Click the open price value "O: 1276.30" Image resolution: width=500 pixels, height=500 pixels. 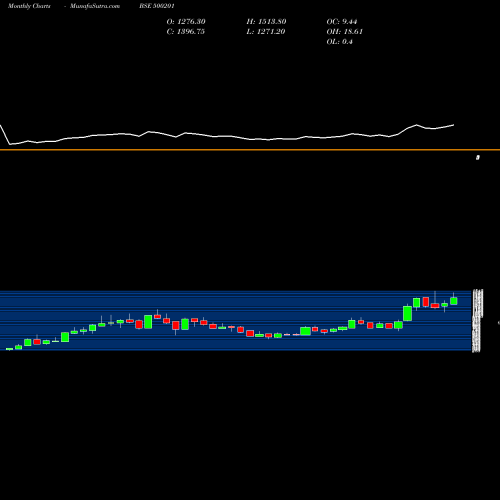(x=186, y=22)
